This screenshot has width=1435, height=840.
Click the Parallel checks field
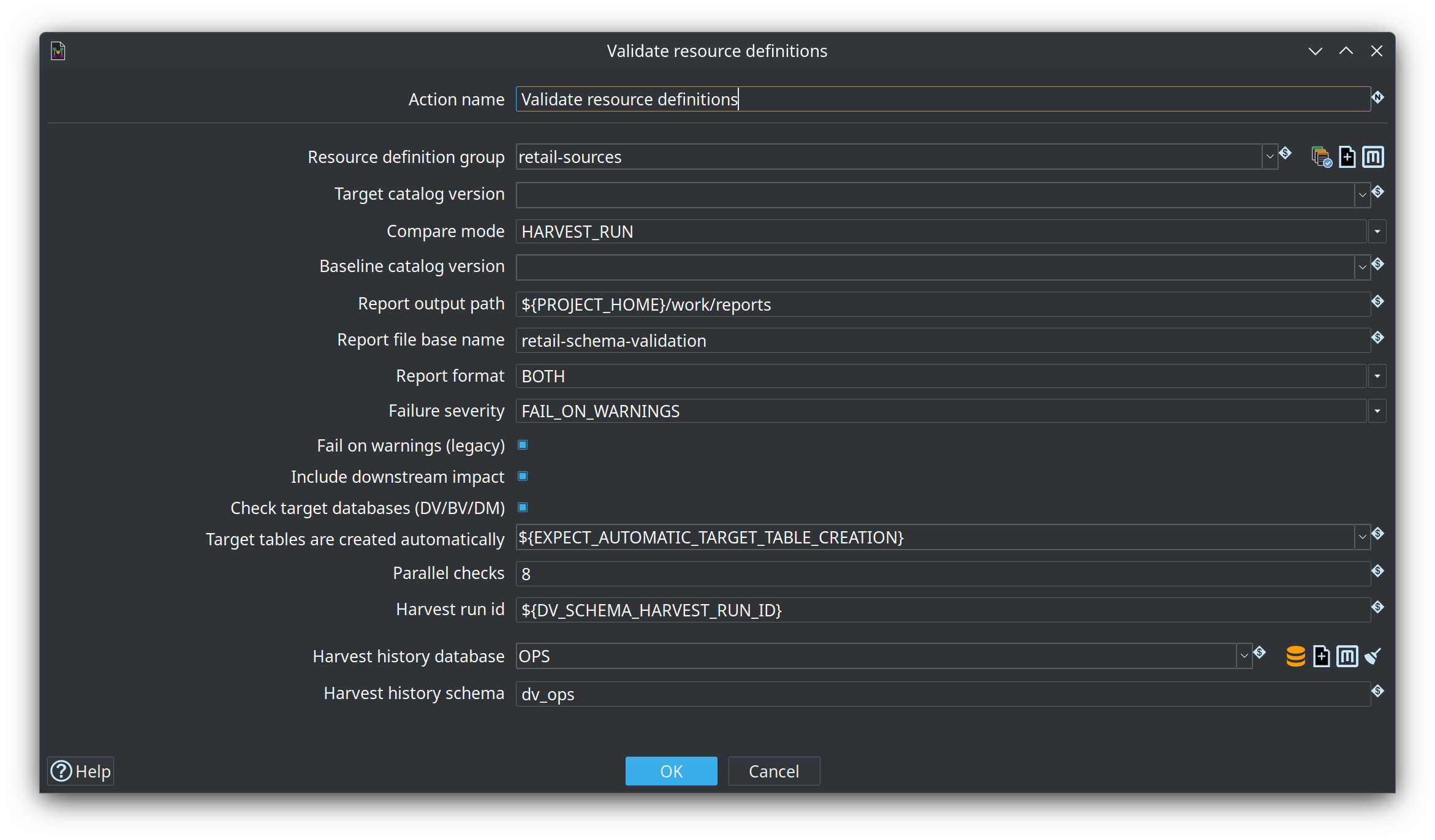pyautogui.click(x=943, y=574)
